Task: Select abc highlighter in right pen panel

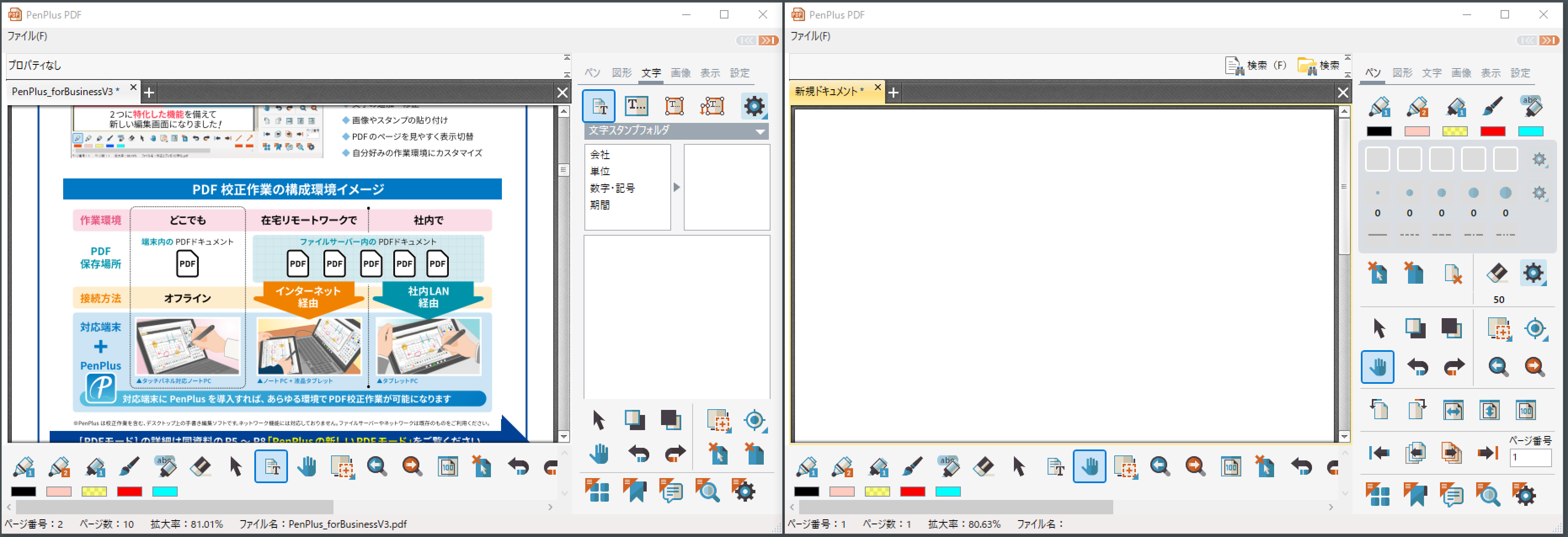Action: click(x=1531, y=106)
